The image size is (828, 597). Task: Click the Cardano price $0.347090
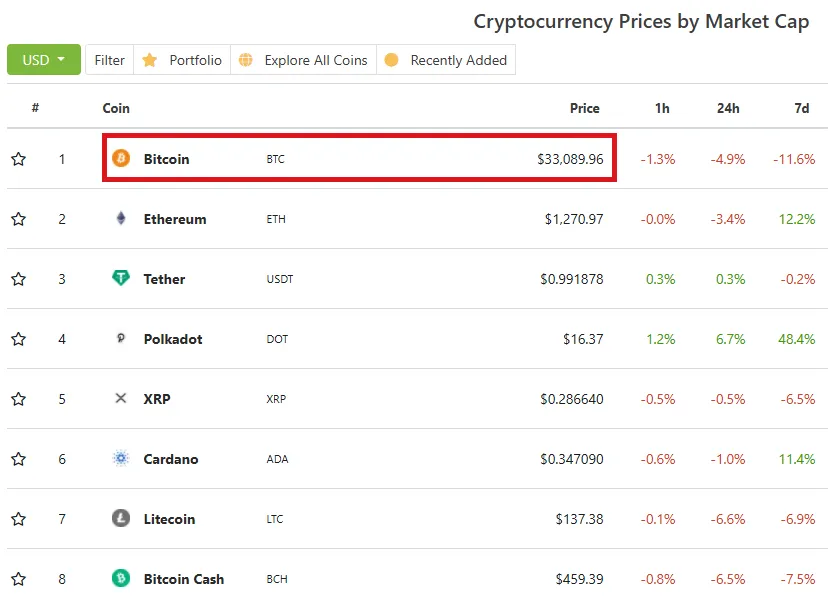[571, 459]
